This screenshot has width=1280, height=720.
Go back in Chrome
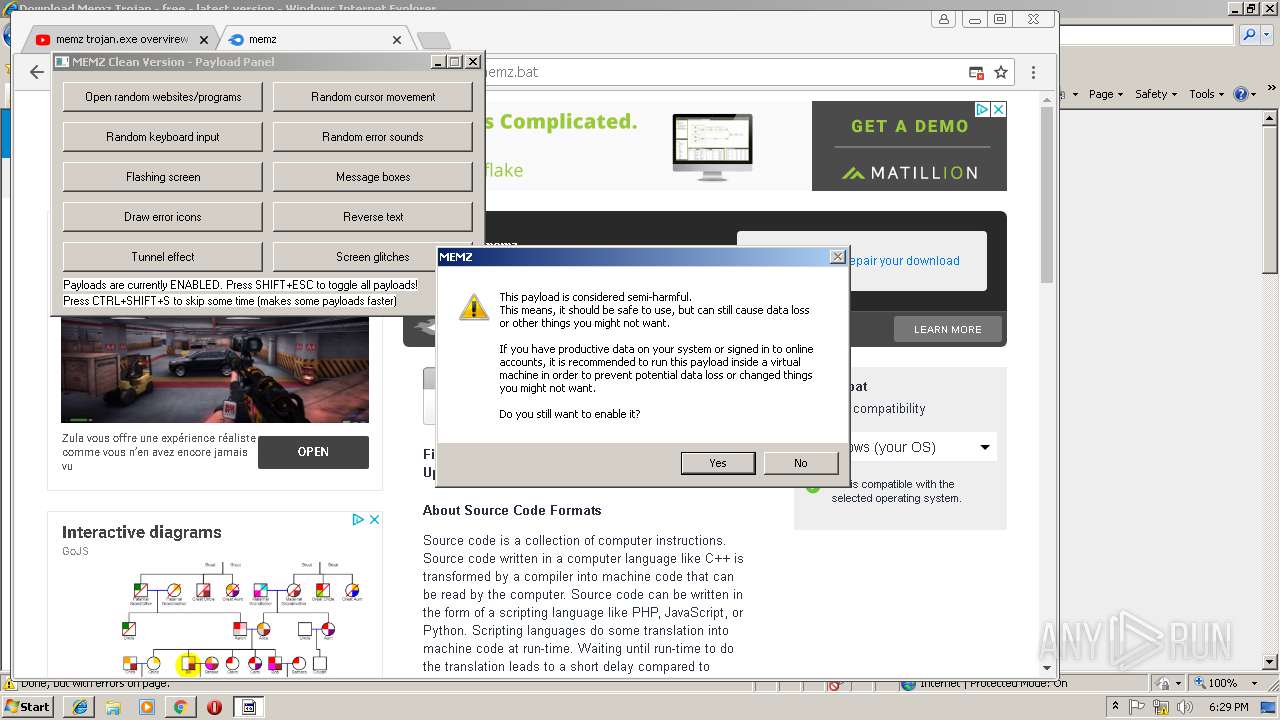click(x=36, y=72)
